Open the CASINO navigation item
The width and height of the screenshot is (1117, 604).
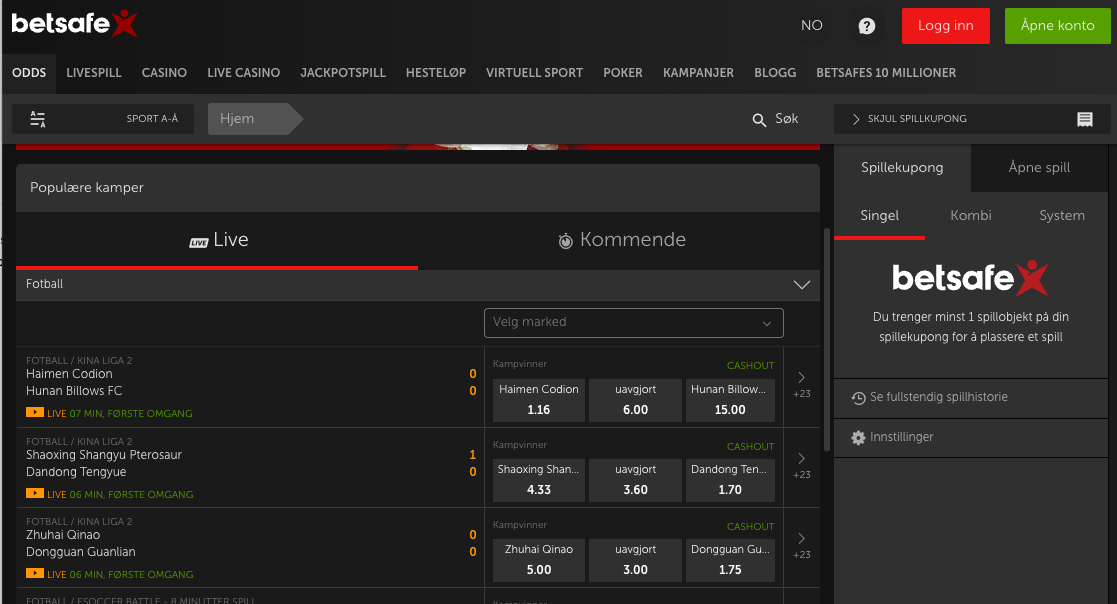click(x=164, y=73)
